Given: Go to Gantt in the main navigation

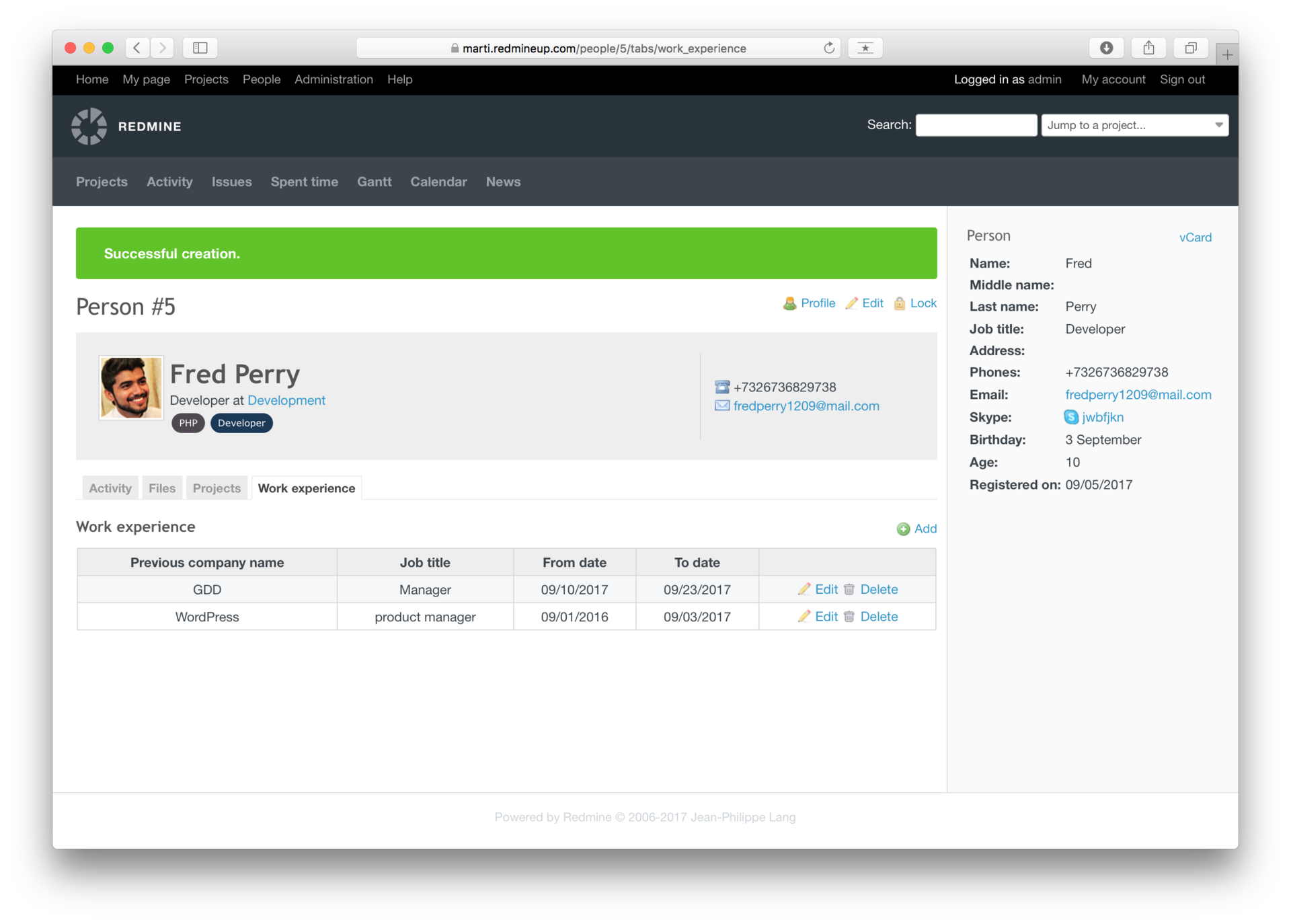Looking at the screenshot, I should (374, 182).
